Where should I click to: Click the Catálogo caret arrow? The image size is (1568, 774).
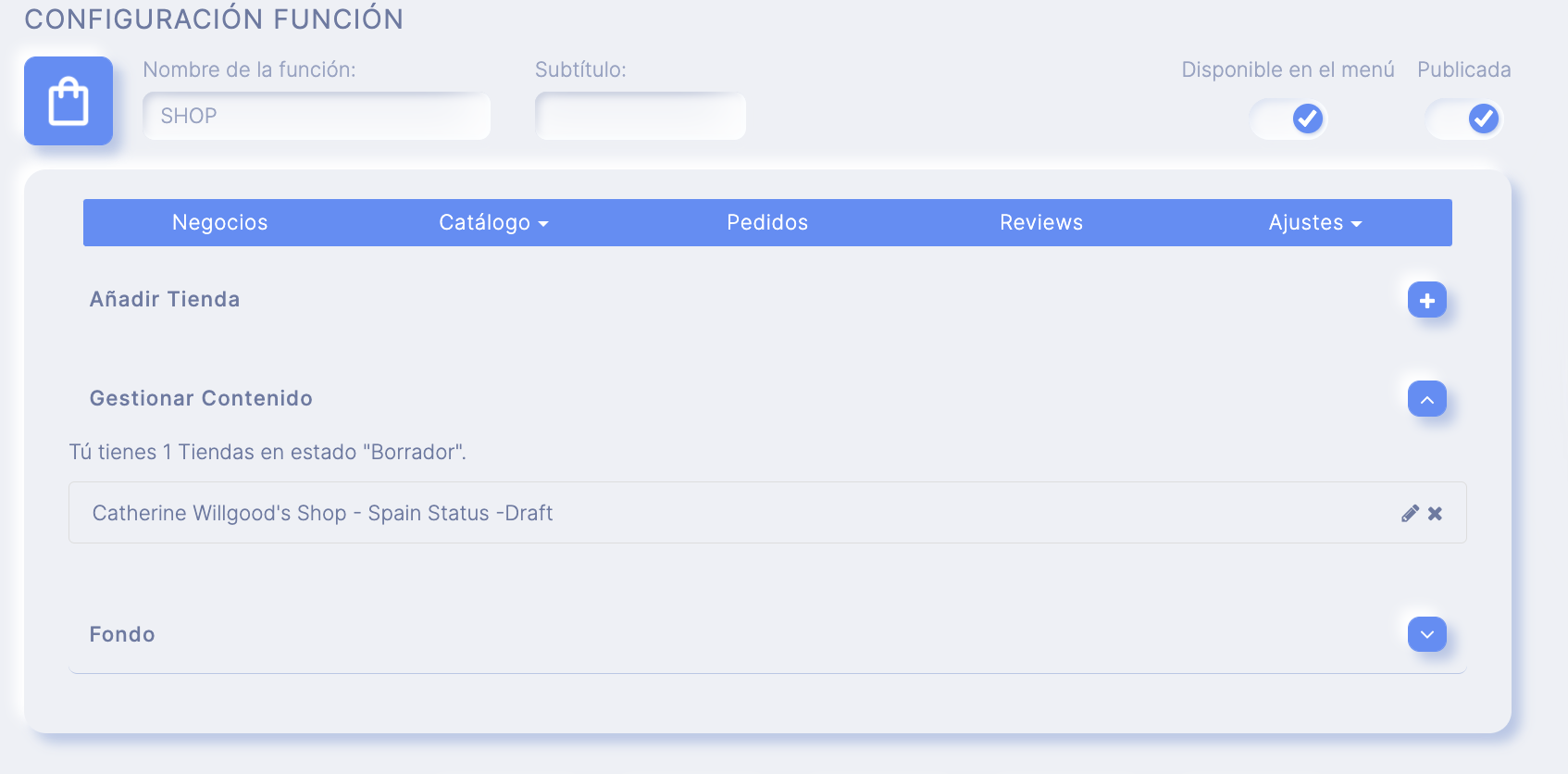click(543, 224)
